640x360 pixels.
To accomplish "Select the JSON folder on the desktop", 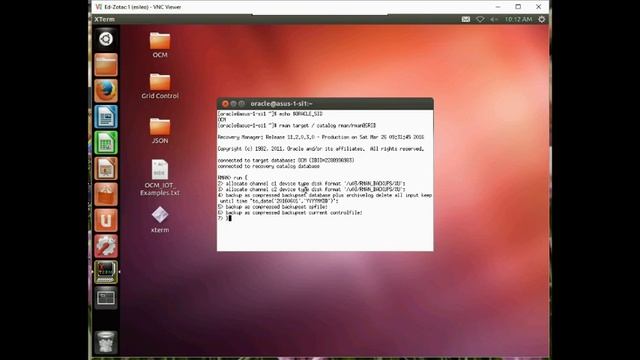I will pyautogui.click(x=160, y=131).
